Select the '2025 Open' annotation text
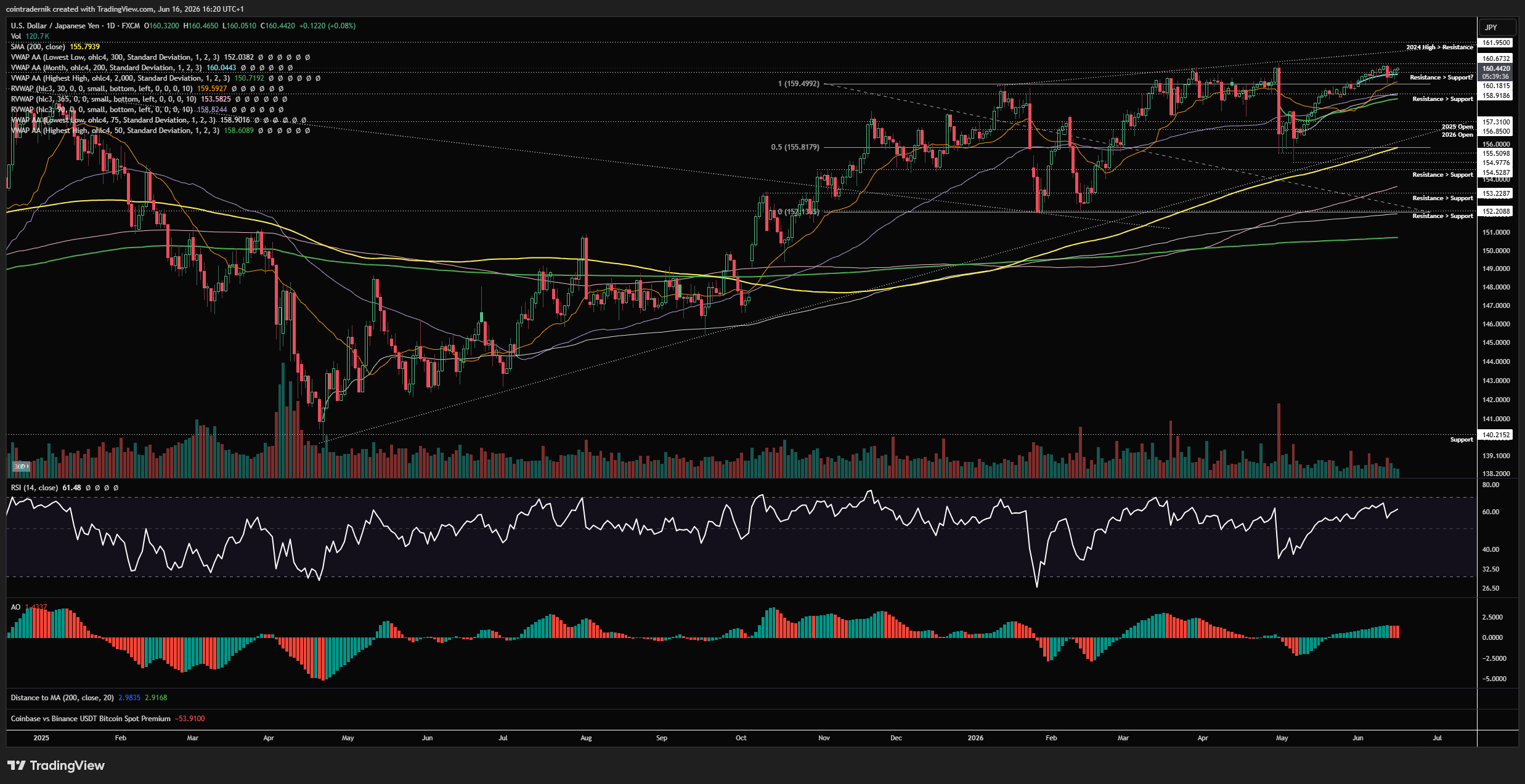Viewport: 1525px width, 784px height. 1457,127
